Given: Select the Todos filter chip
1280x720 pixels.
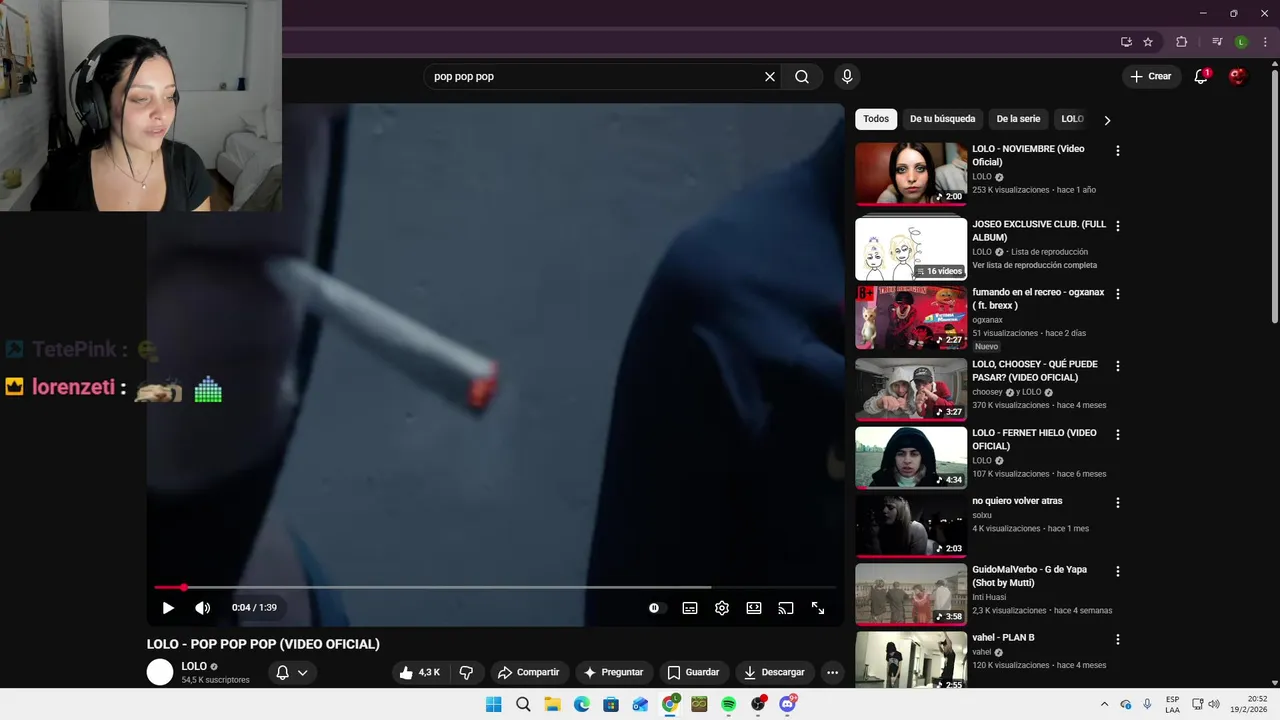Looking at the screenshot, I should [x=876, y=119].
